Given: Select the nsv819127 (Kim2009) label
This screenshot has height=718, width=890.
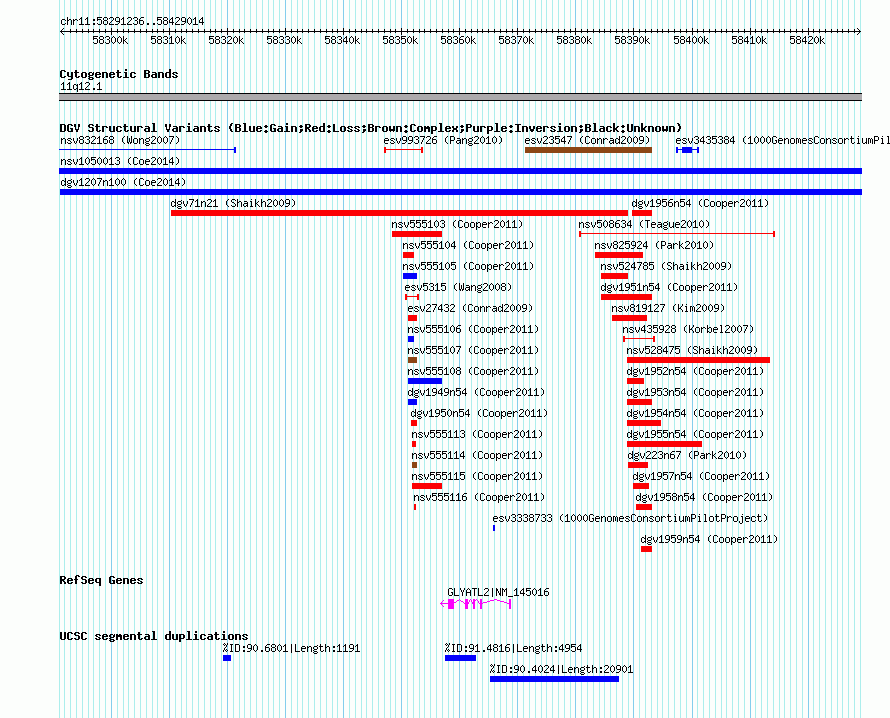Looking at the screenshot, I should [x=668, y=308].
